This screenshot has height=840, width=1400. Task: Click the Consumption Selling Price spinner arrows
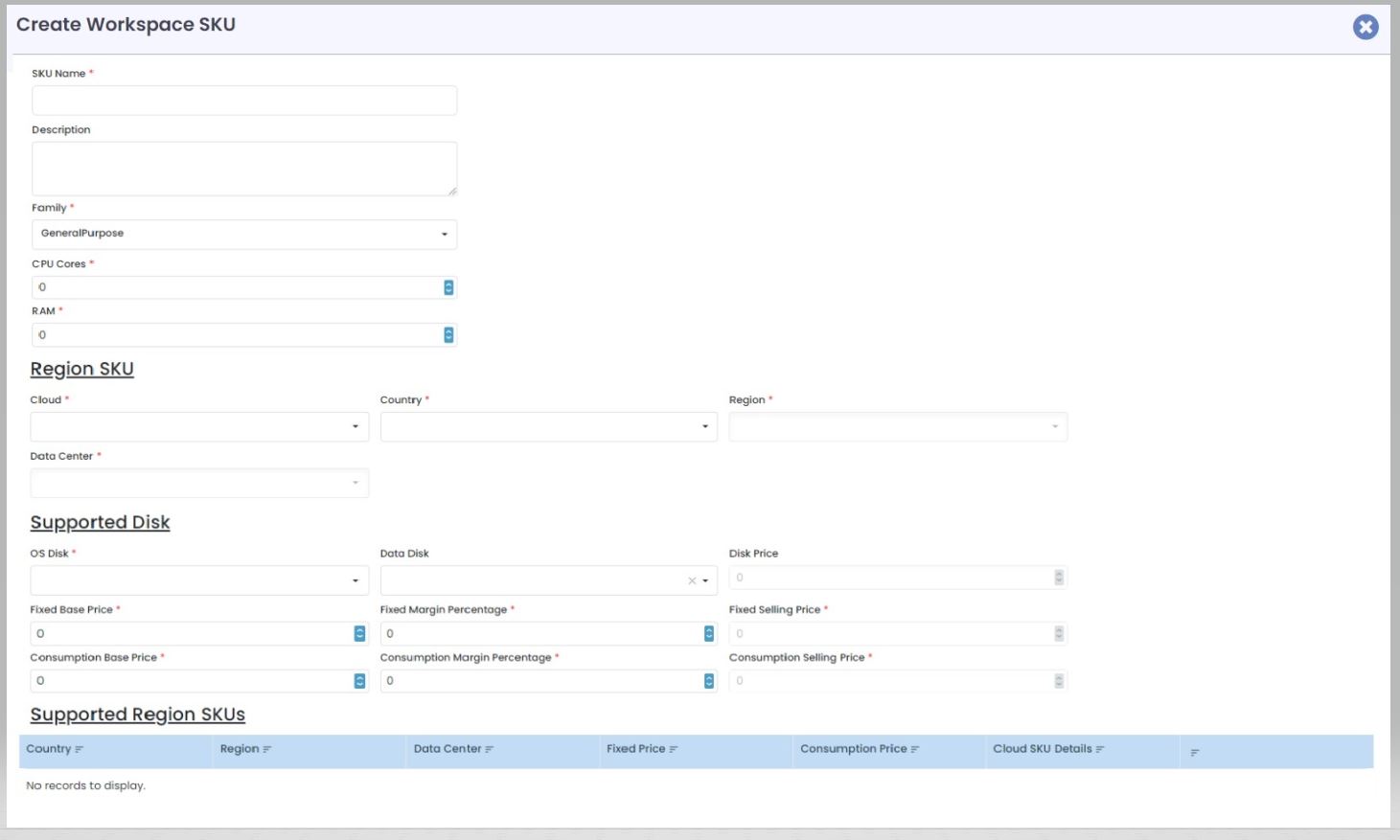(1059, 681)
